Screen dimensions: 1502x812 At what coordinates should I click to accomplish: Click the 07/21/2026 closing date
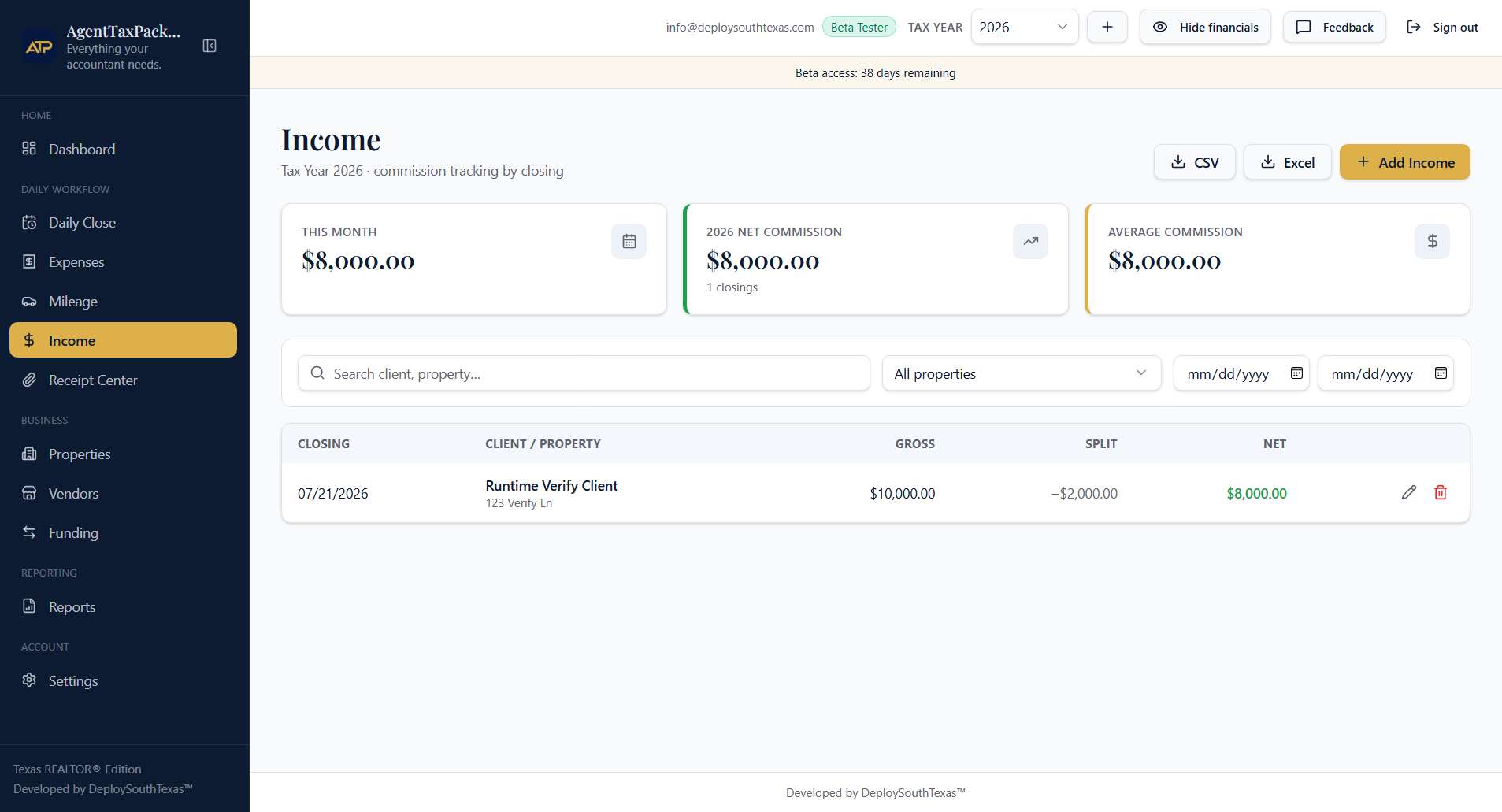pyautogui.click(x=332, y=494)
